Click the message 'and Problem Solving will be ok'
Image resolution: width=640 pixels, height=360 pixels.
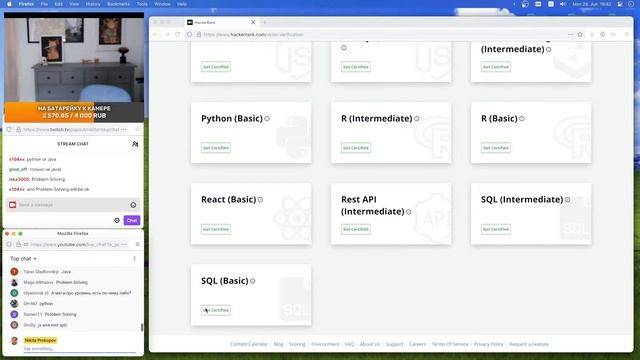tap(58, 189)
